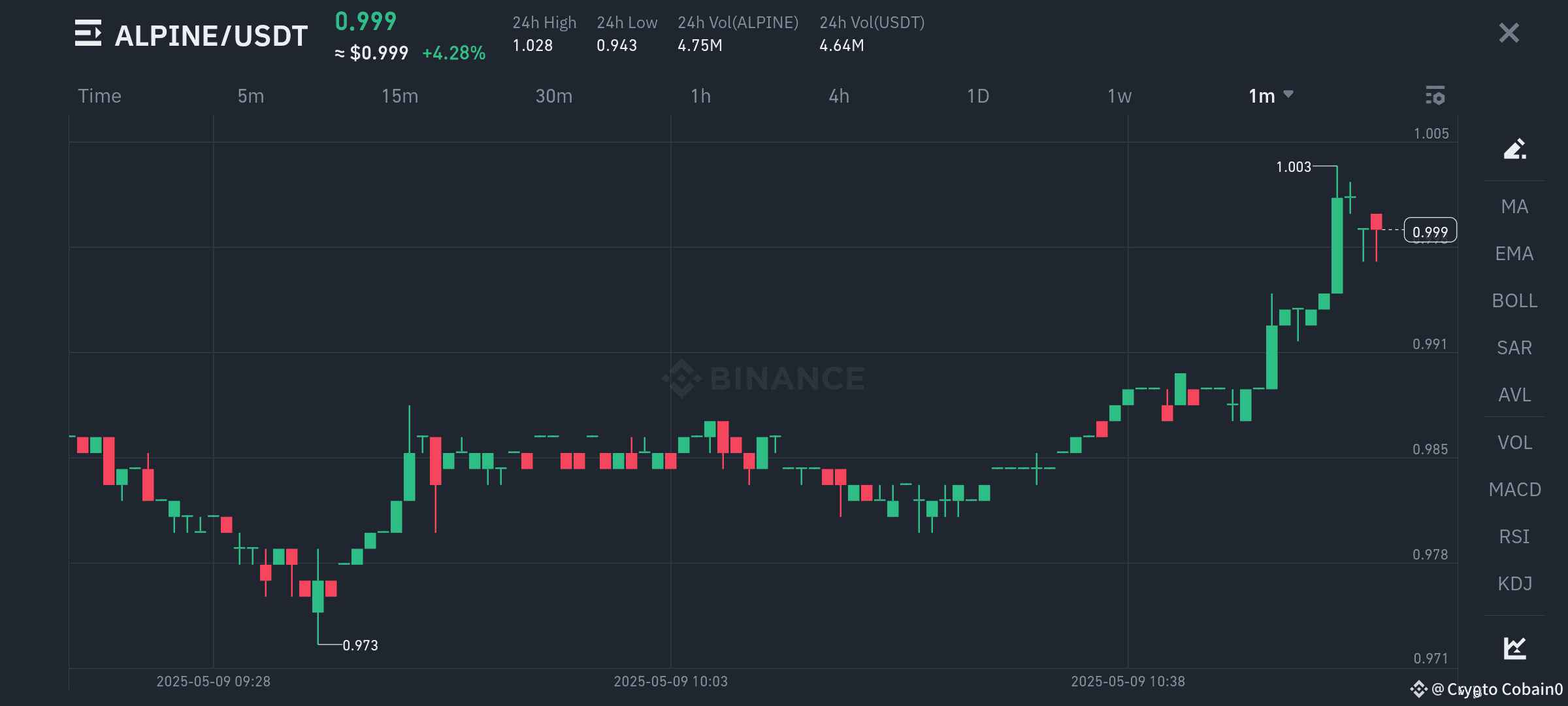Image resolution: width=1568 pixels, height=706 pixels.
Task: Click the ALPINE/USDT pair logo
Action: [89, 34]
